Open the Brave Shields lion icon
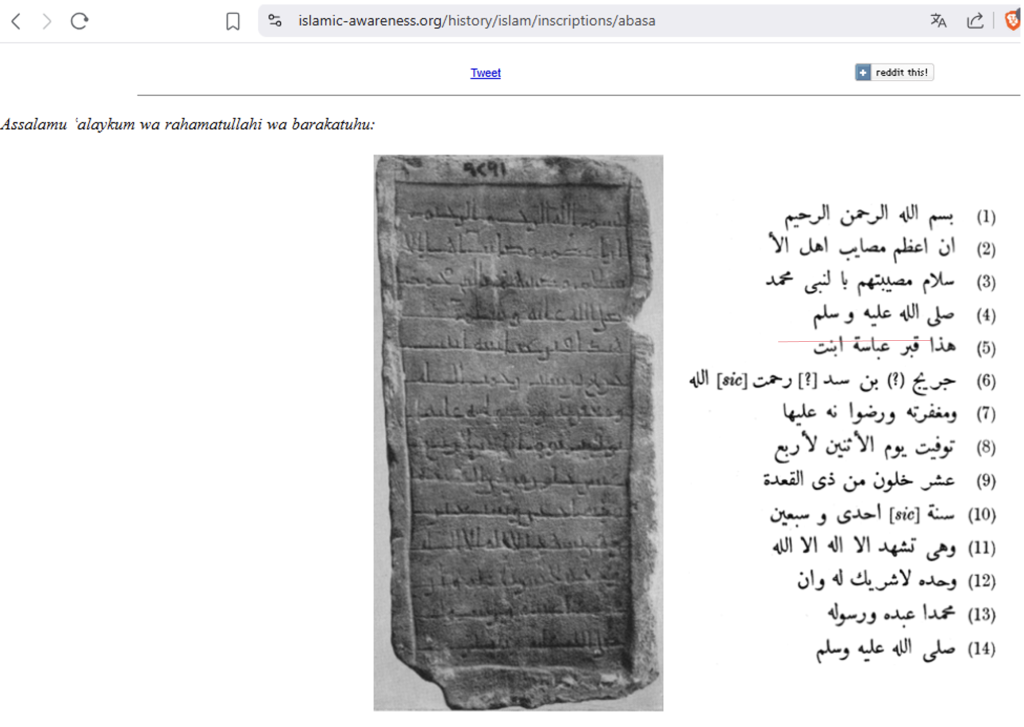 click(x=1012, y=21)
